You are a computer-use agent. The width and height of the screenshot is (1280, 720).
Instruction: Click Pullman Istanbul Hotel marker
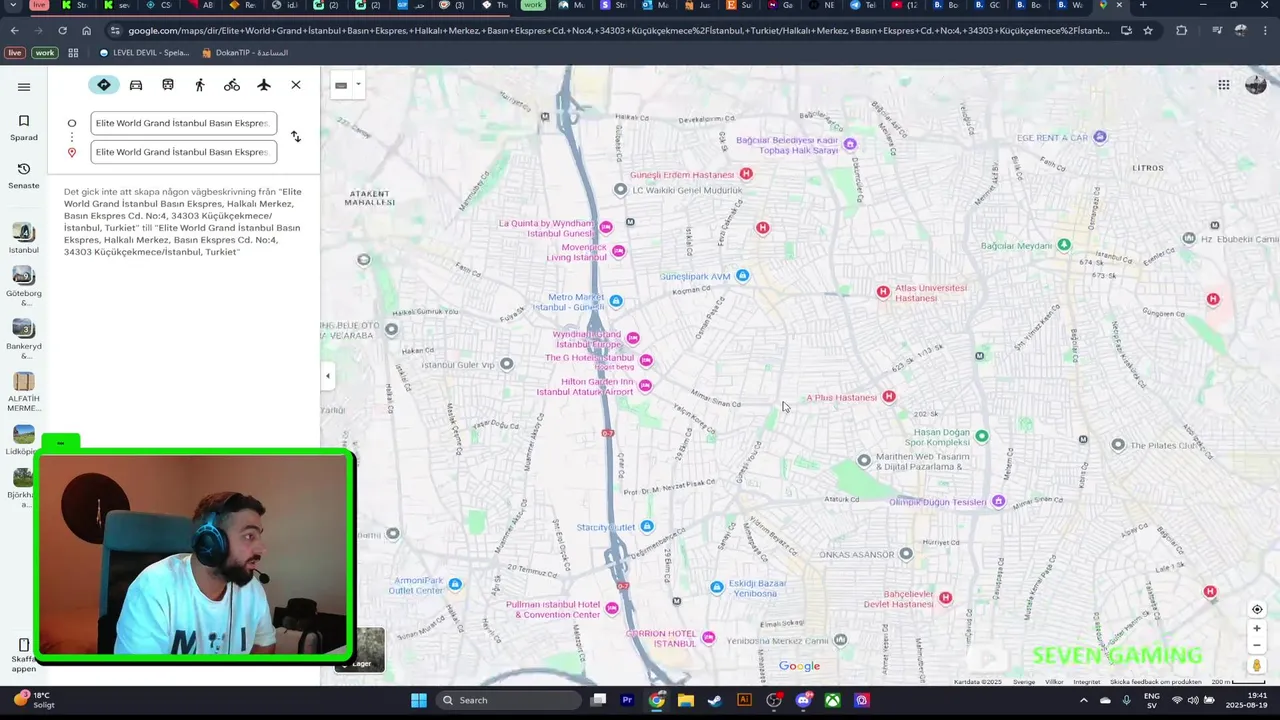612,608
